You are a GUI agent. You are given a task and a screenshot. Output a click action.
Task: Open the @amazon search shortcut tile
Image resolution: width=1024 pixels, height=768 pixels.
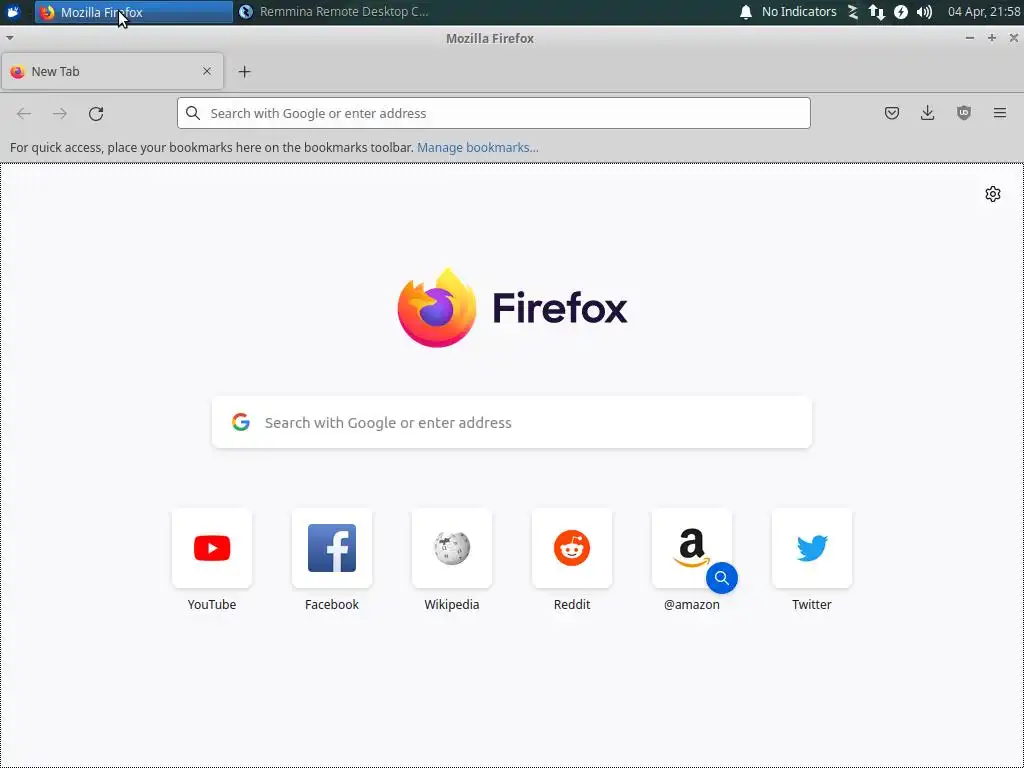(692, 548)
